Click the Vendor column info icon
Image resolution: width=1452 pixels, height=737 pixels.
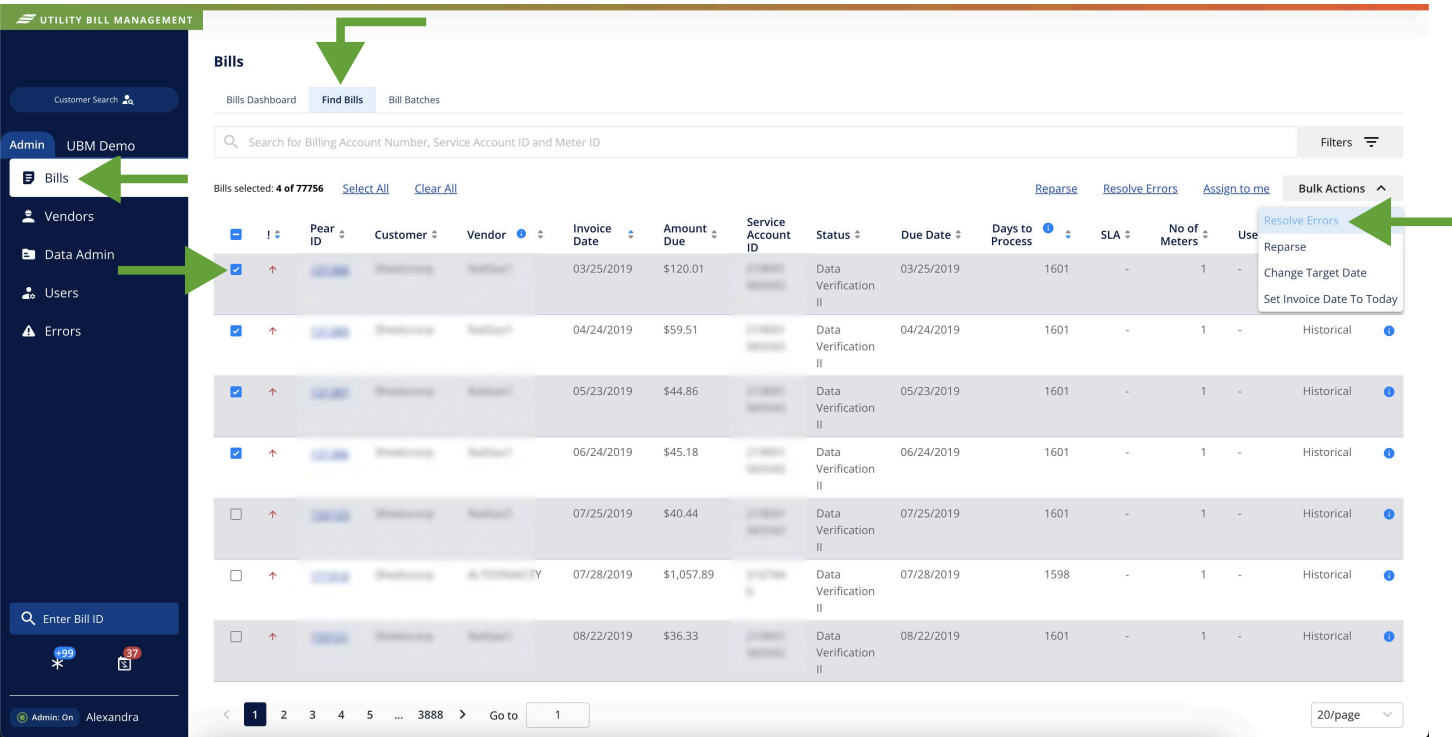[x=521, y=234]
